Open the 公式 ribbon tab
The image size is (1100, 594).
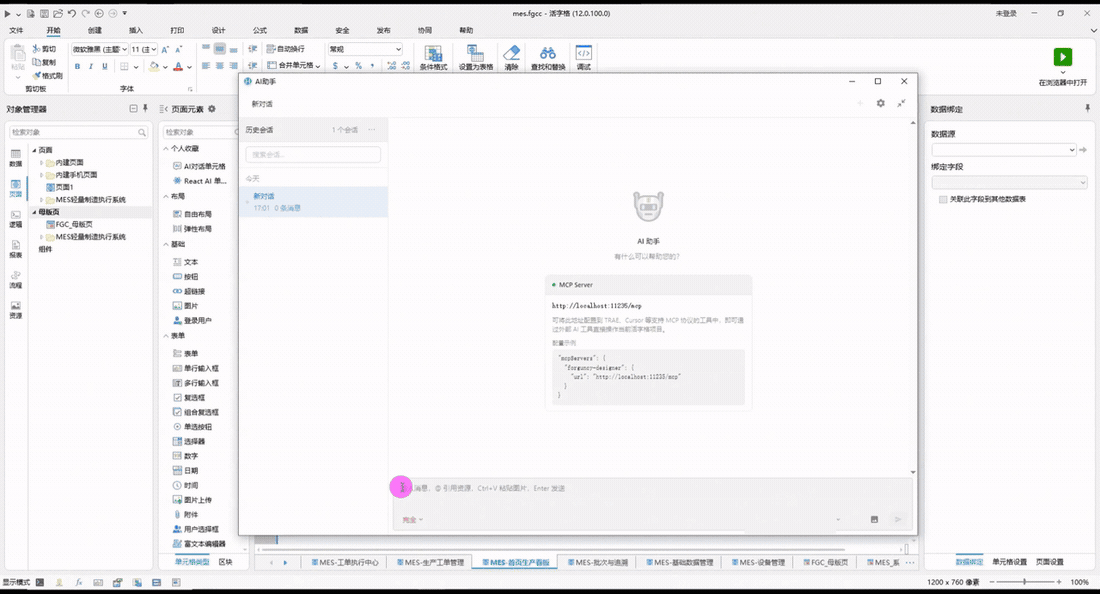260,30
